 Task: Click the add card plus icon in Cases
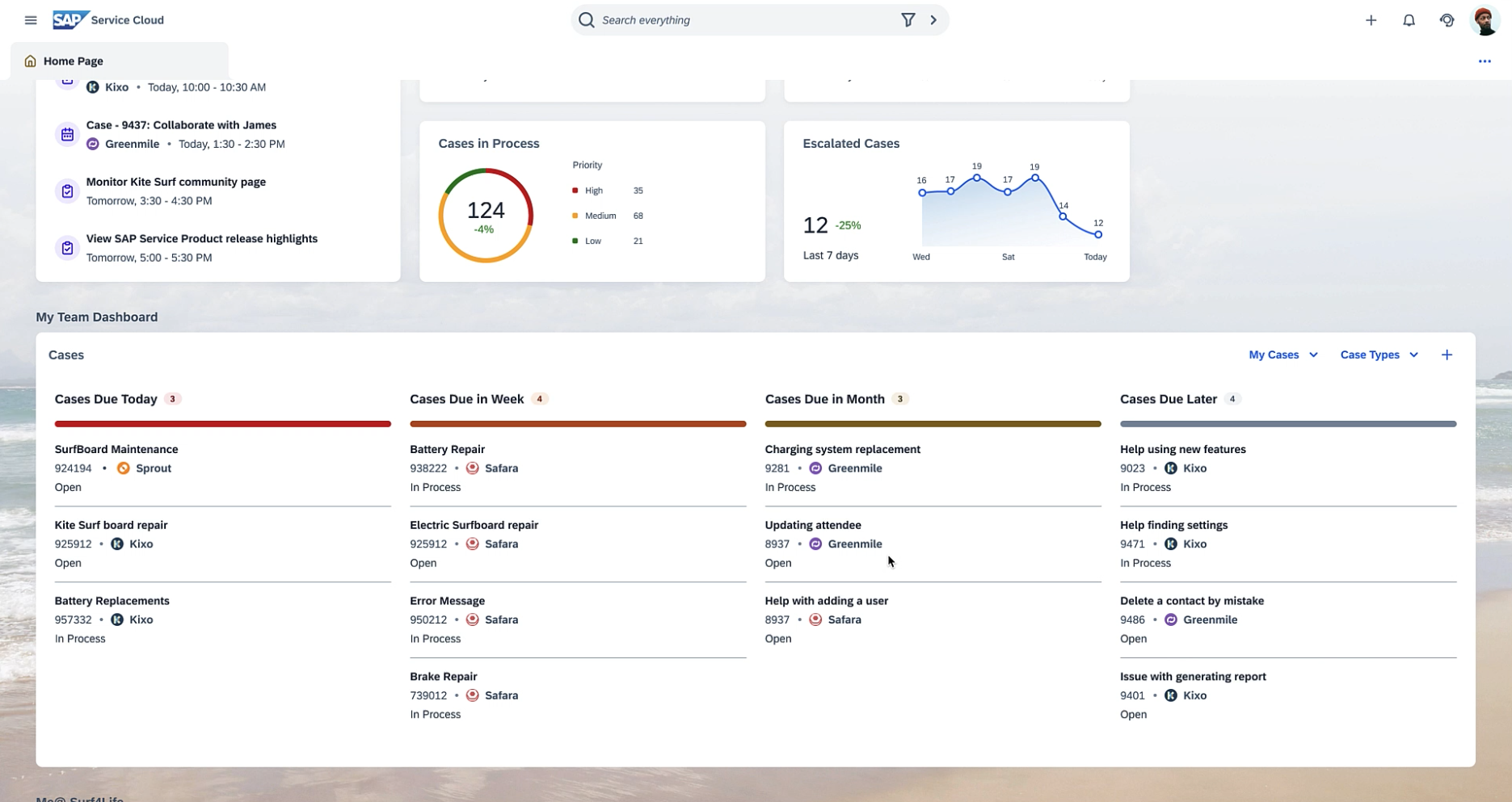(x=1447, y=355)
